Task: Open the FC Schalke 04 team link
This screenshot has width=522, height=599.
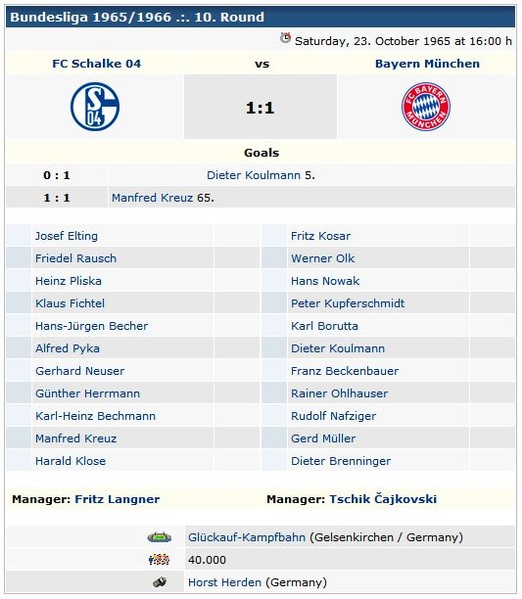Action: point(96,63)
